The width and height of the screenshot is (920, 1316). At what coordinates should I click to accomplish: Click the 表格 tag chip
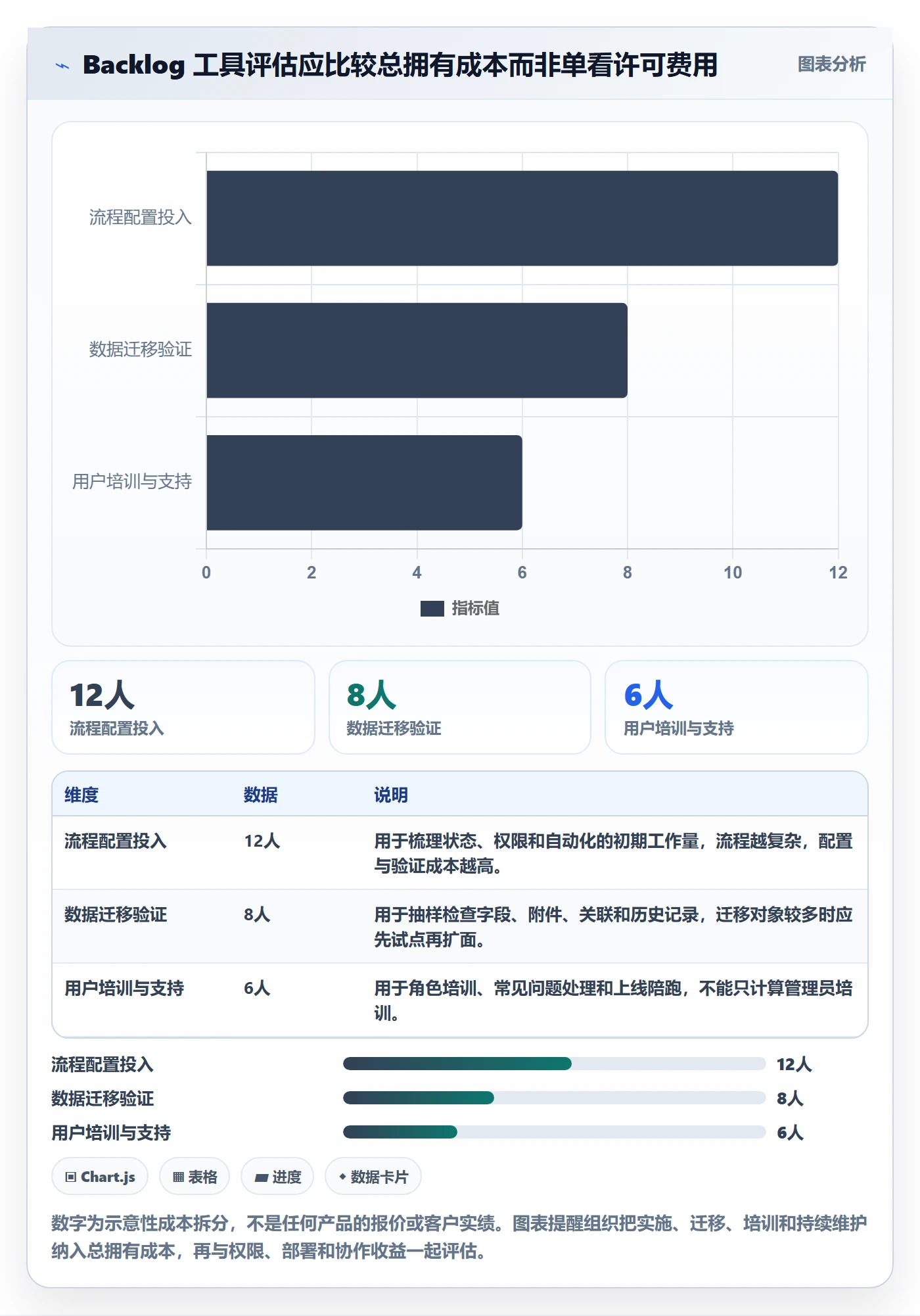(x=195, y=1177)
